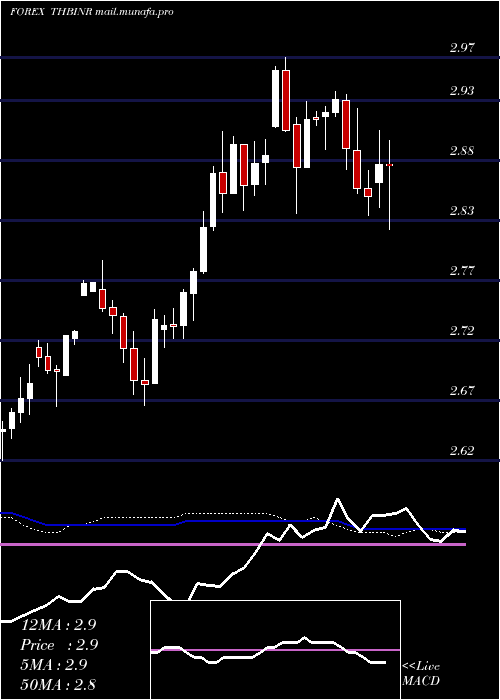This screenshot has width=500, height=700.
Task: Select the 2.93 price axis label
Action: click(x=462, y=91)
